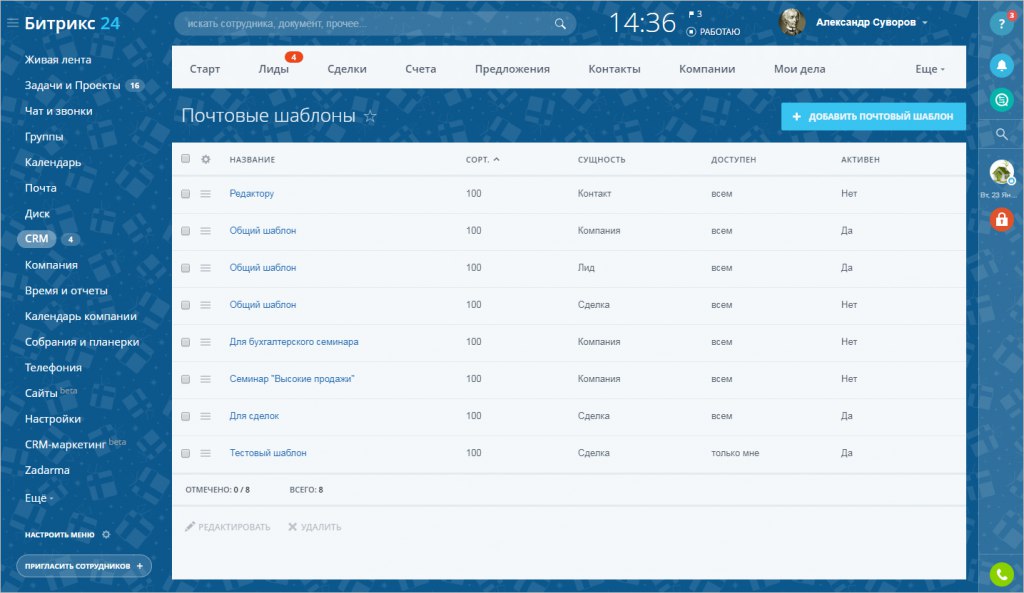Image resolution: width=1024 pixels, height=593 pixels.
Task: Go to Задачи и Проекты in sidebar
Action: click(72, 85)
